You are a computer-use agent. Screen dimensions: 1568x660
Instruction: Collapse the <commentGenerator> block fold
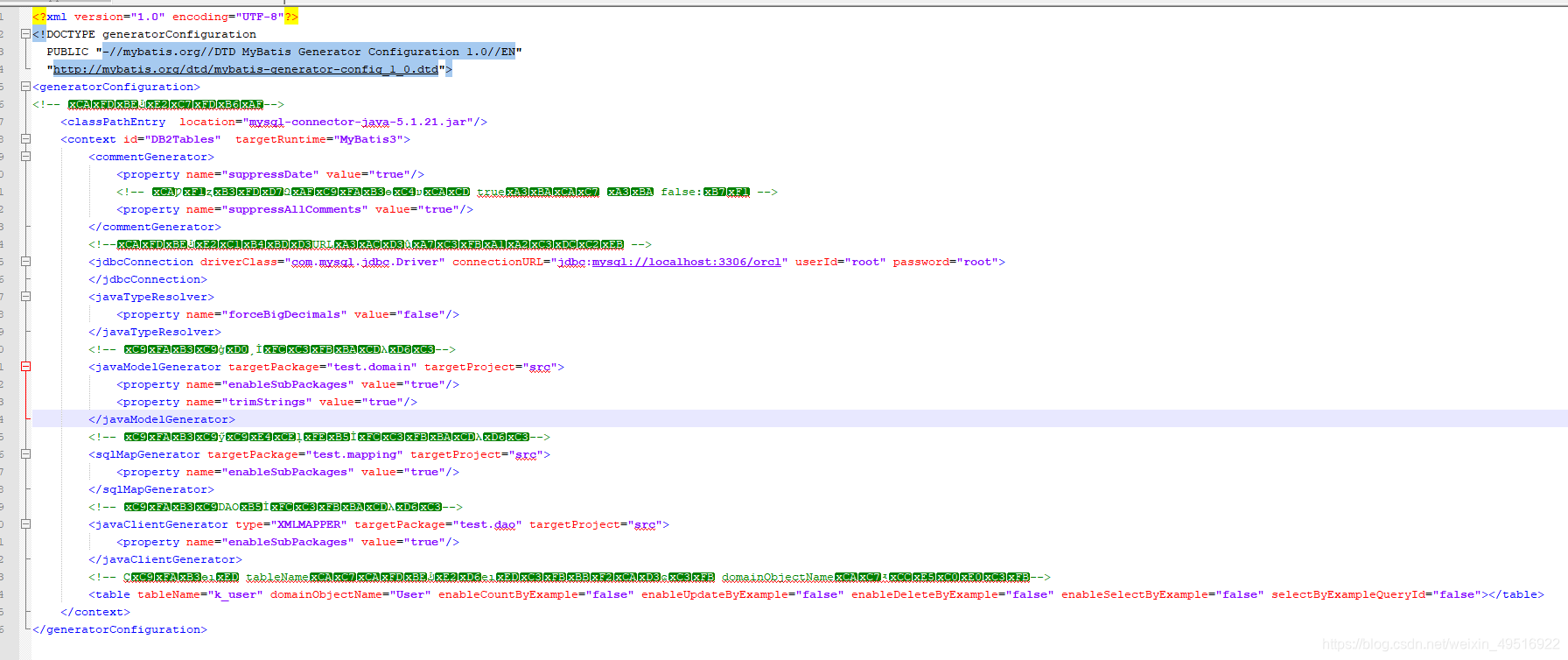pos(25,157)
